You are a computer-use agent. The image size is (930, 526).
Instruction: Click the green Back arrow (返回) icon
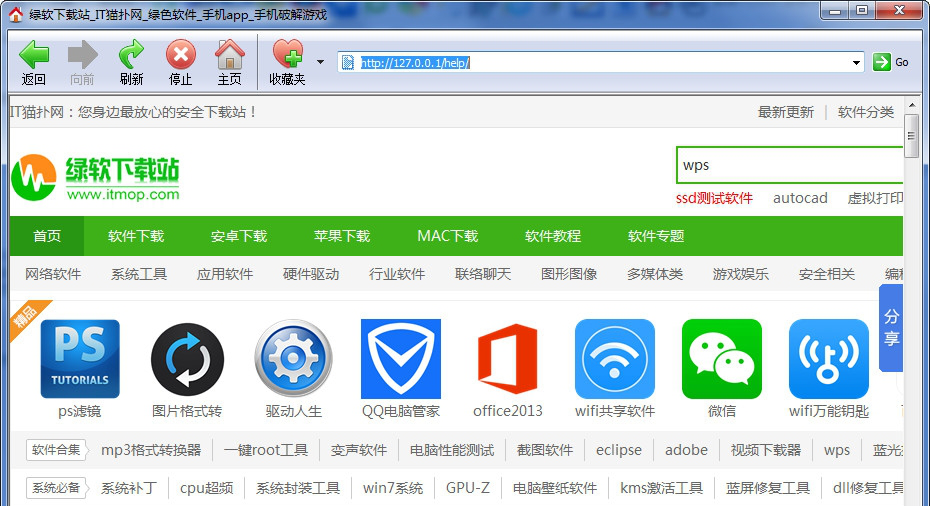coord(34,55)
